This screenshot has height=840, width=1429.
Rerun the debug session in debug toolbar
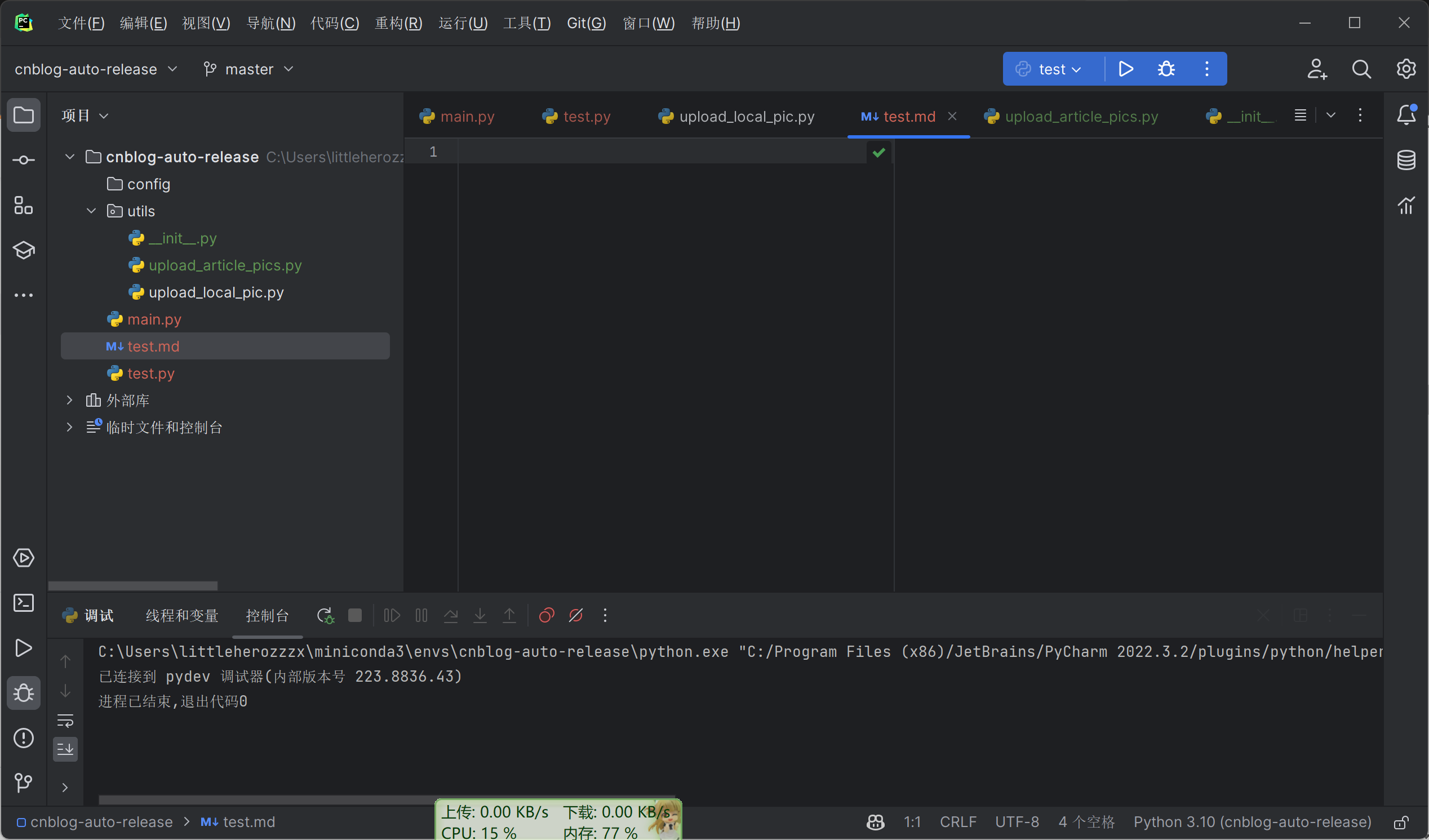326,616
